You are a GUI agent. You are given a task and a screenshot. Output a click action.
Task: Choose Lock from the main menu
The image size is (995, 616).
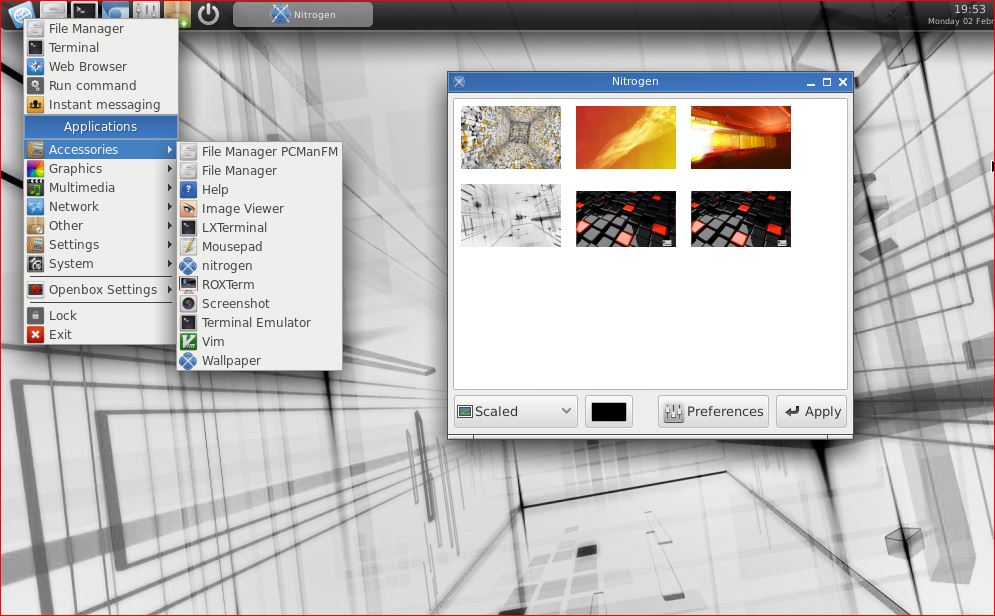coord(62,316)
